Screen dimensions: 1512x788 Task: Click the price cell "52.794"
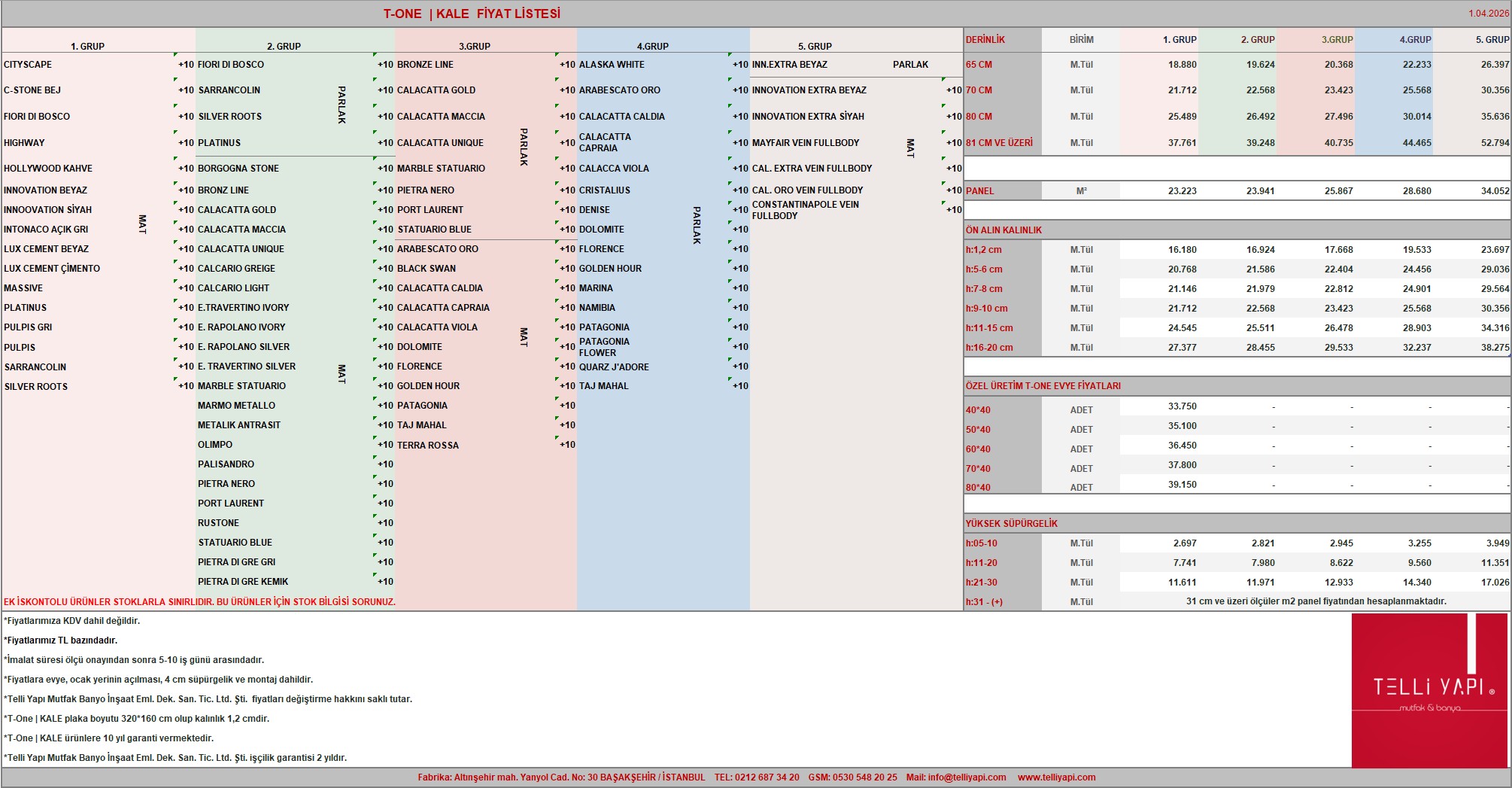click(x=1495, y=143)
